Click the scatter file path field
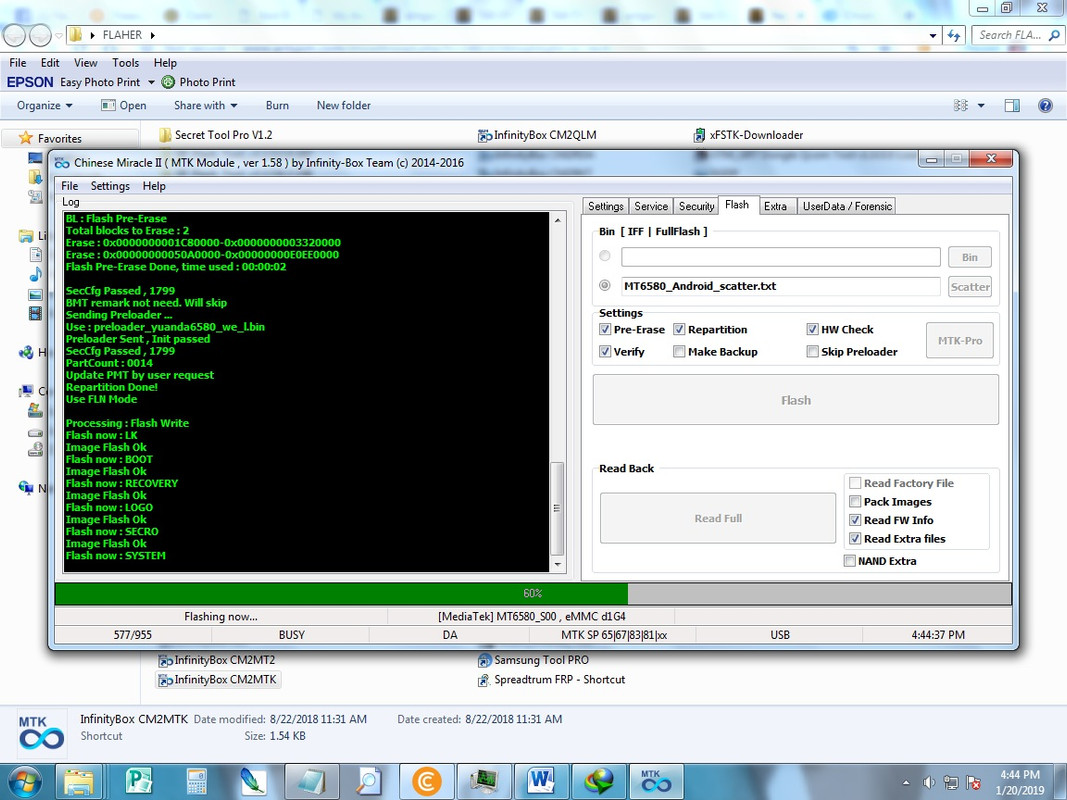This screenshot has height=800, width=1067. click(x=781, y=286)
